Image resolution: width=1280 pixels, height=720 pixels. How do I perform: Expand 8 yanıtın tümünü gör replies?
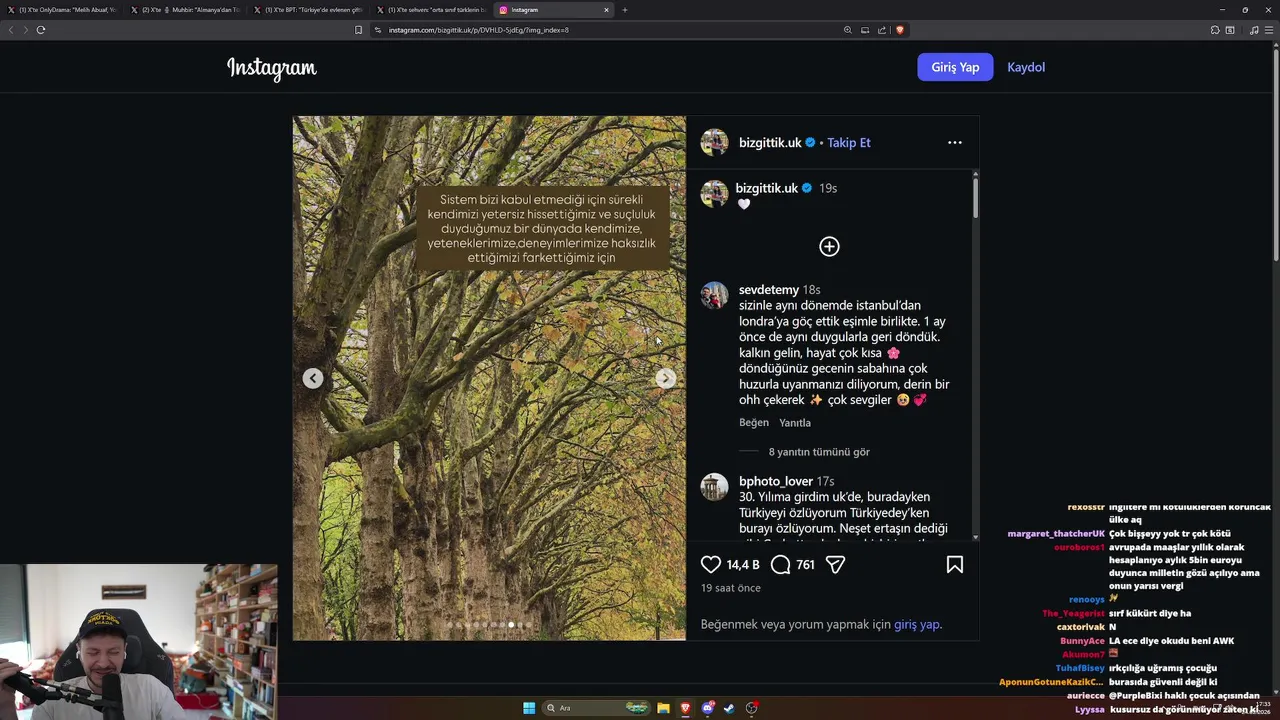(819, 452)
